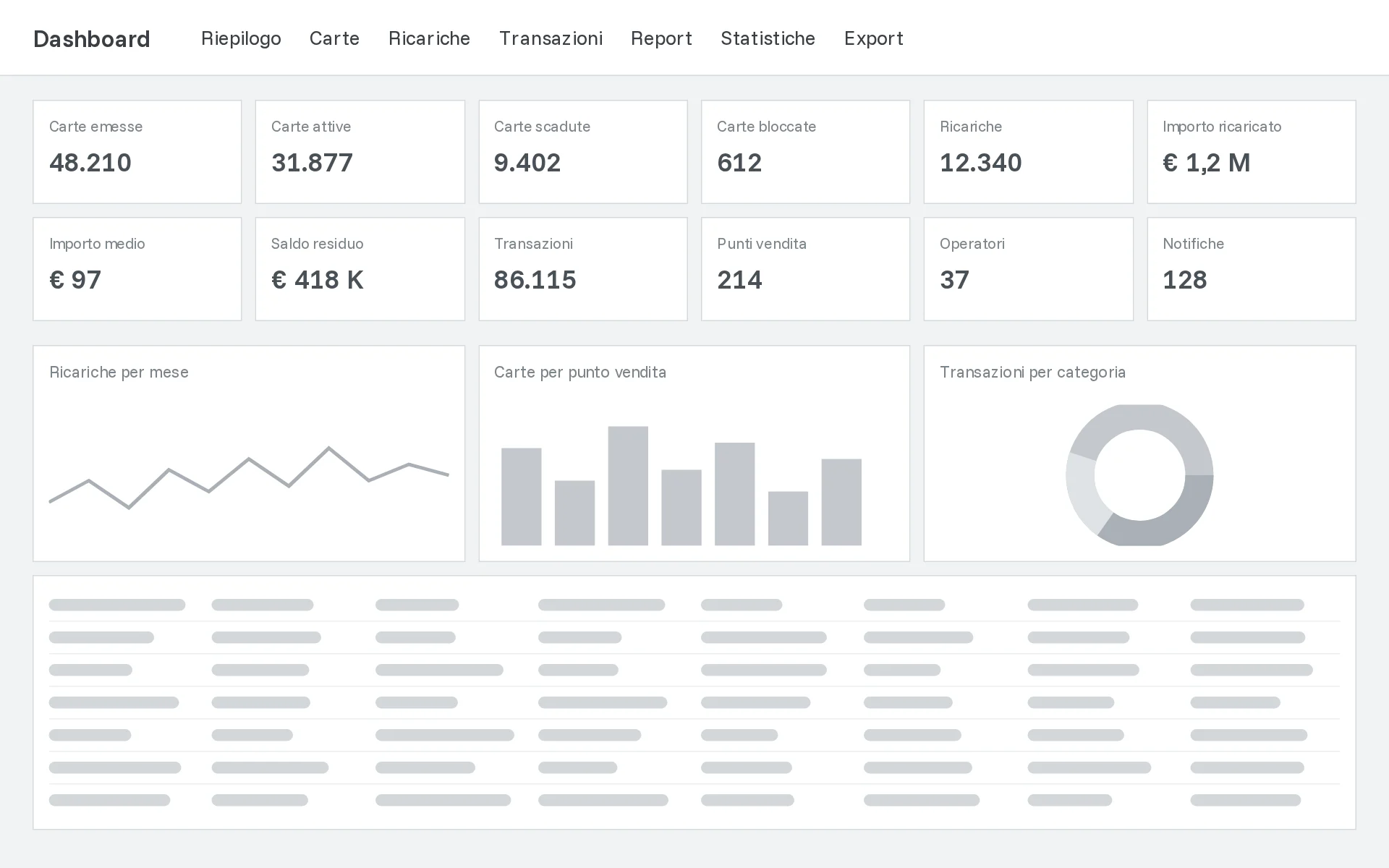Click the tallest bar in the bar chart
Viewport: 1389px width, 868px height.
[628, 485]
